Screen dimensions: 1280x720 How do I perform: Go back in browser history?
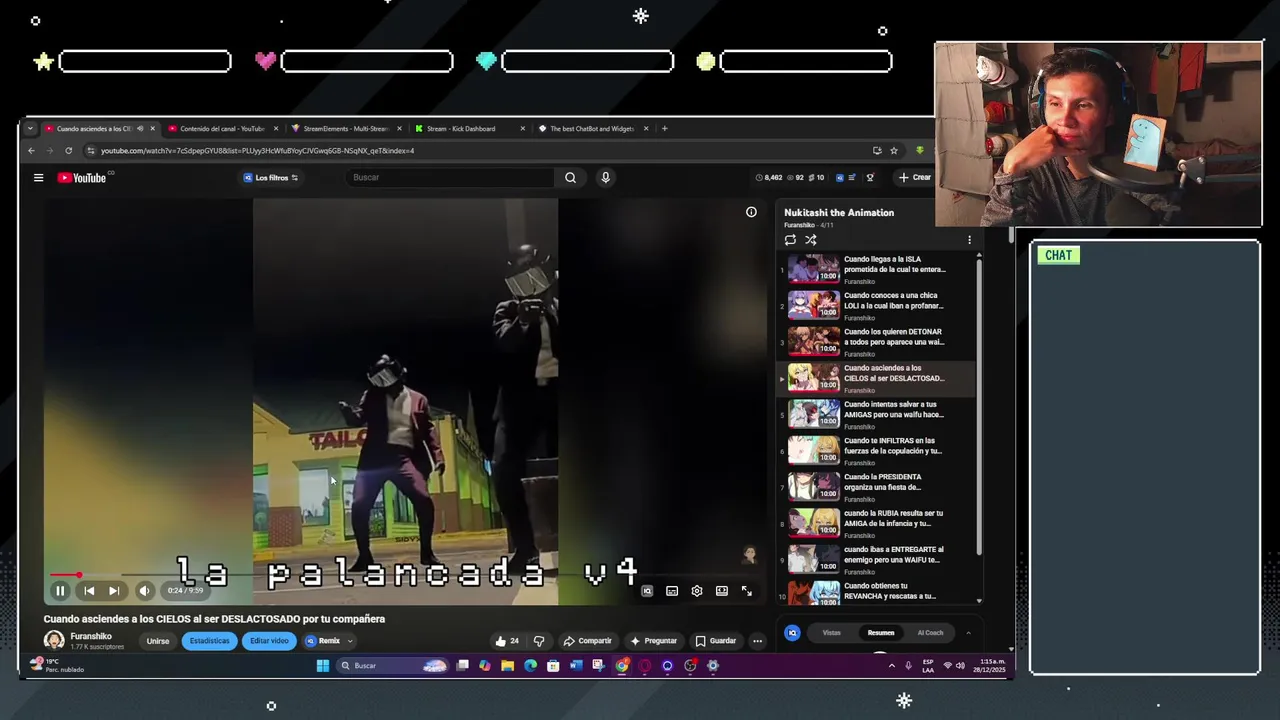point(31,151)
